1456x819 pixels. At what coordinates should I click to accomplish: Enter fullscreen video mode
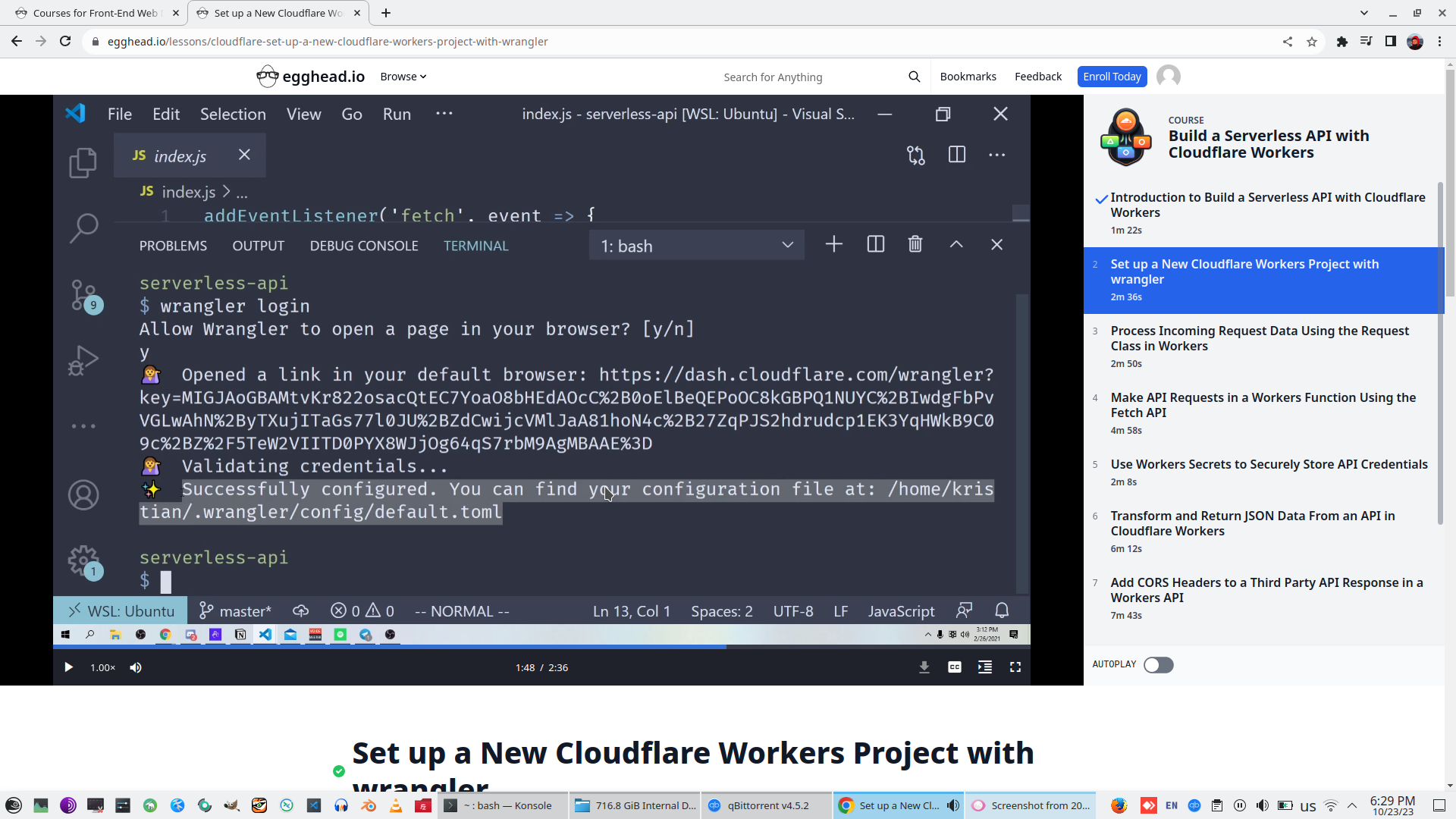(x=1015, y=667)
